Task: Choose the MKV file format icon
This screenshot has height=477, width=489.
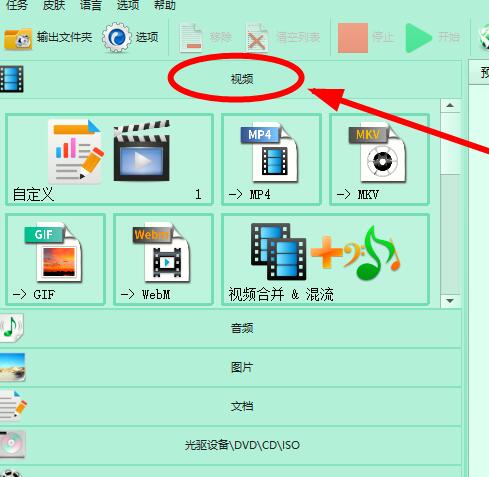Action: click(378, 153)
